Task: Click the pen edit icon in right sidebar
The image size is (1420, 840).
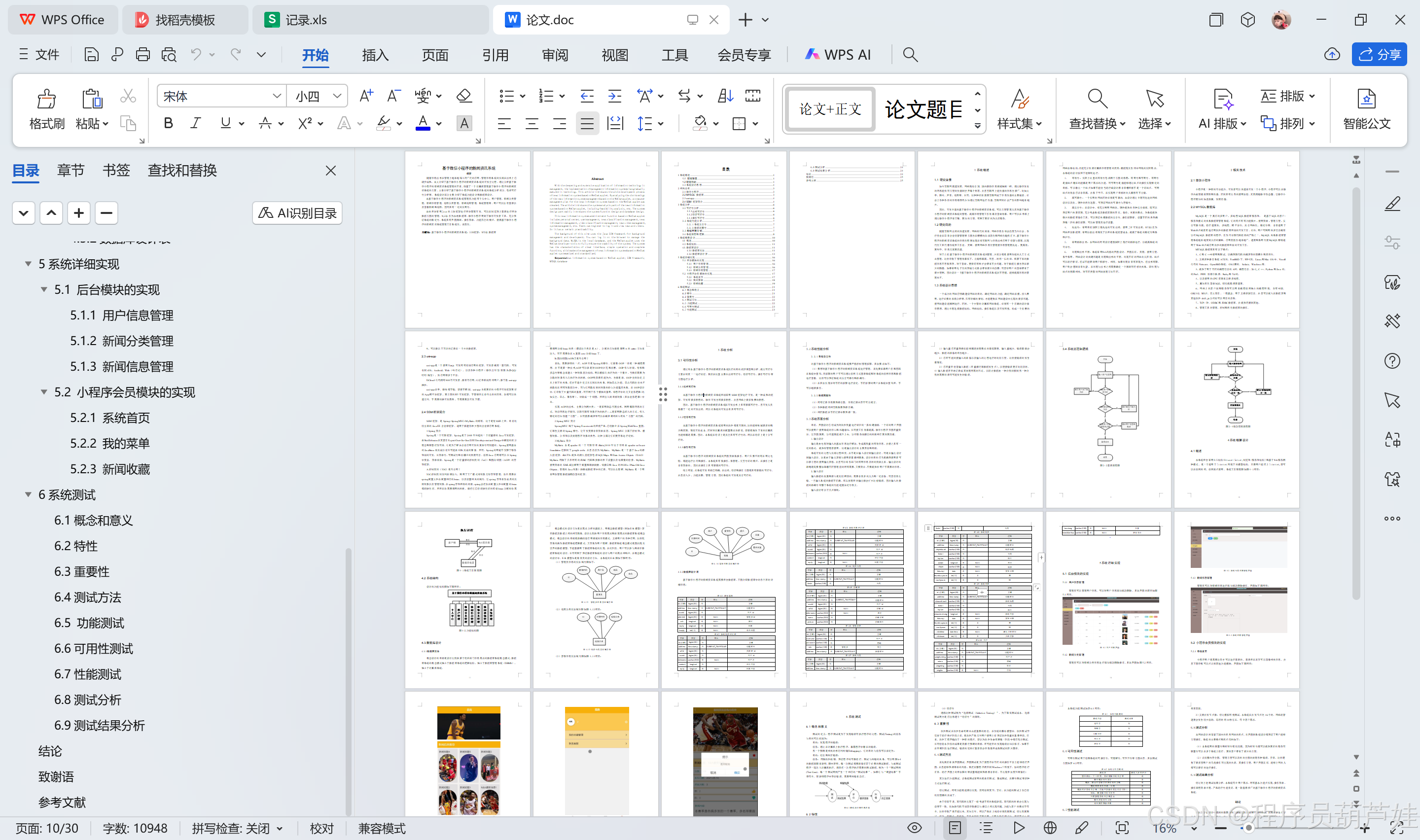Action: click(1392, 204)
